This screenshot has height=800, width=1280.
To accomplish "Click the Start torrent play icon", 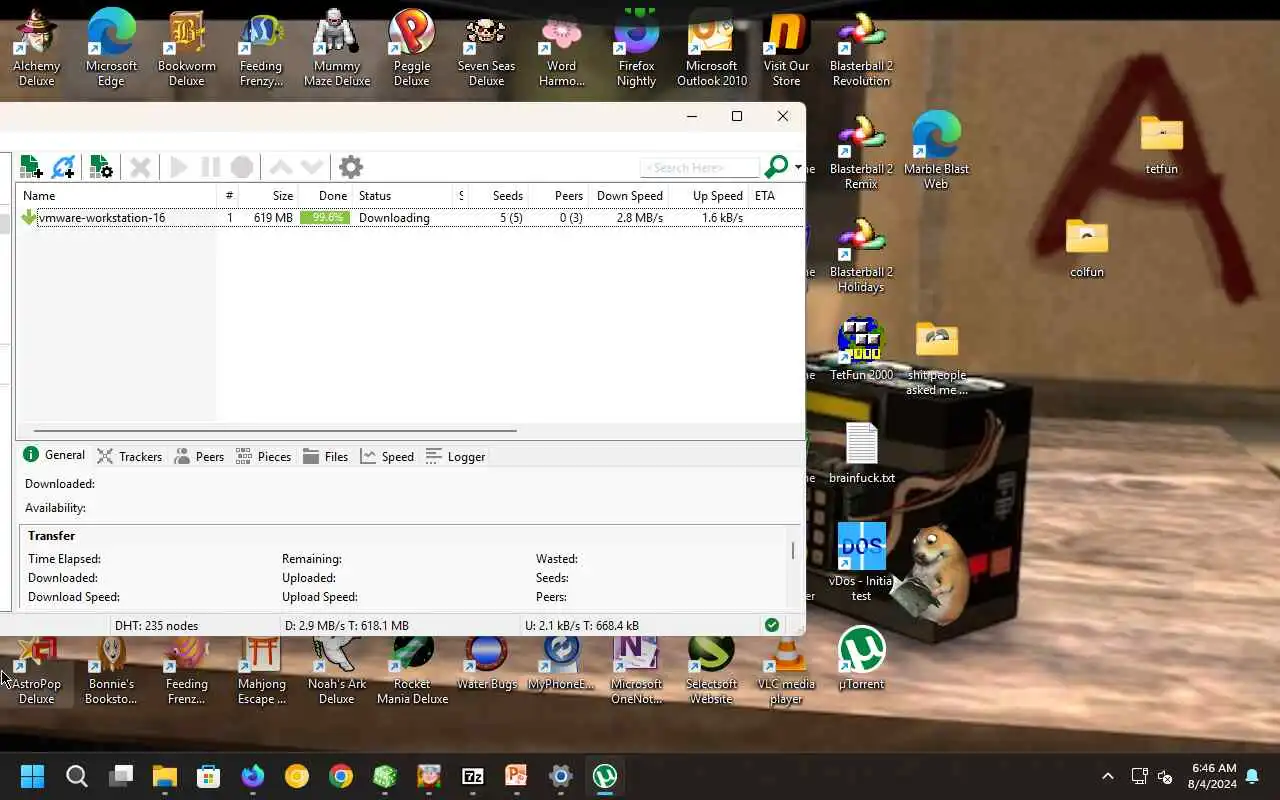I will pos(179,167).
